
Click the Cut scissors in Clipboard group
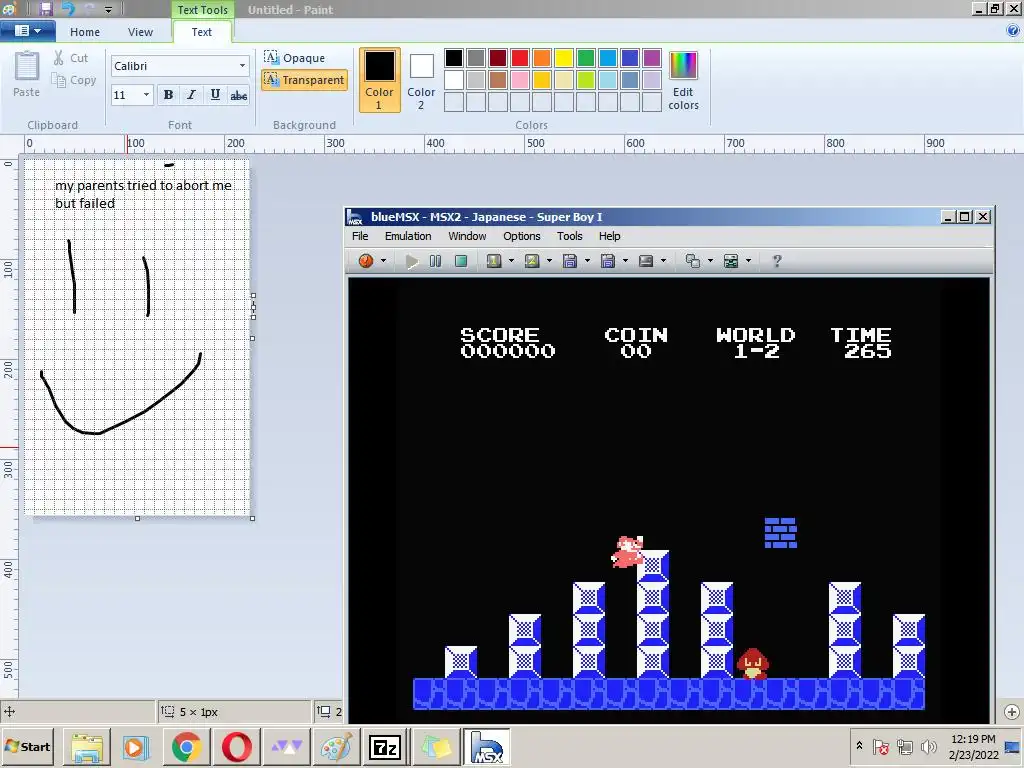point(59,57)
